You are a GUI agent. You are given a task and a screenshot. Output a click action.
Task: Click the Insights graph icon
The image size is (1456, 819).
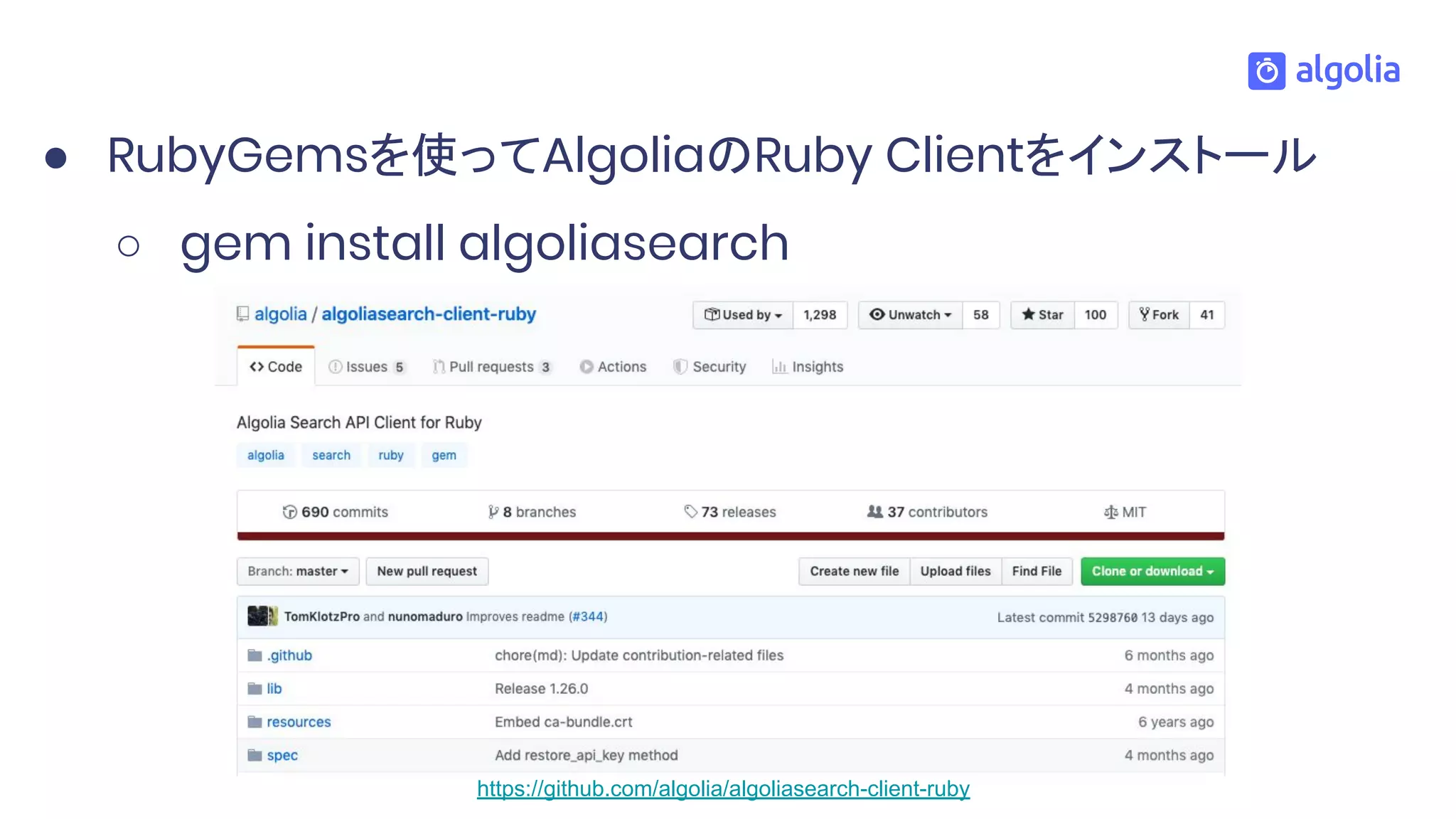click(779, 367)
